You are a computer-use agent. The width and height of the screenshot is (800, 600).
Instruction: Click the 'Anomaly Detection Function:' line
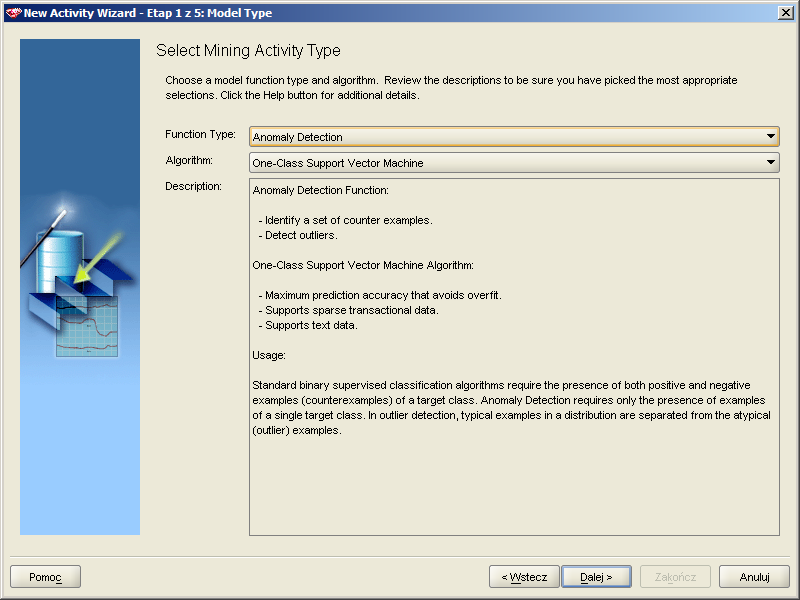pos(320,190)
